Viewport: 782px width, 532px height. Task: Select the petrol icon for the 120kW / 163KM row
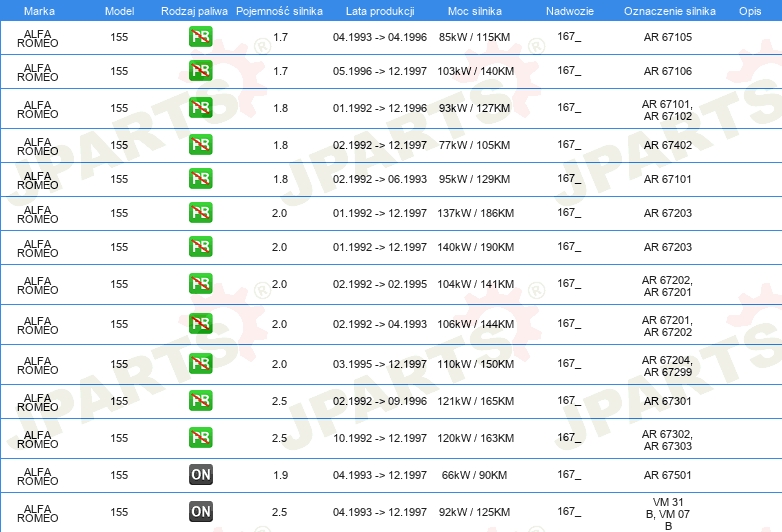200,437
